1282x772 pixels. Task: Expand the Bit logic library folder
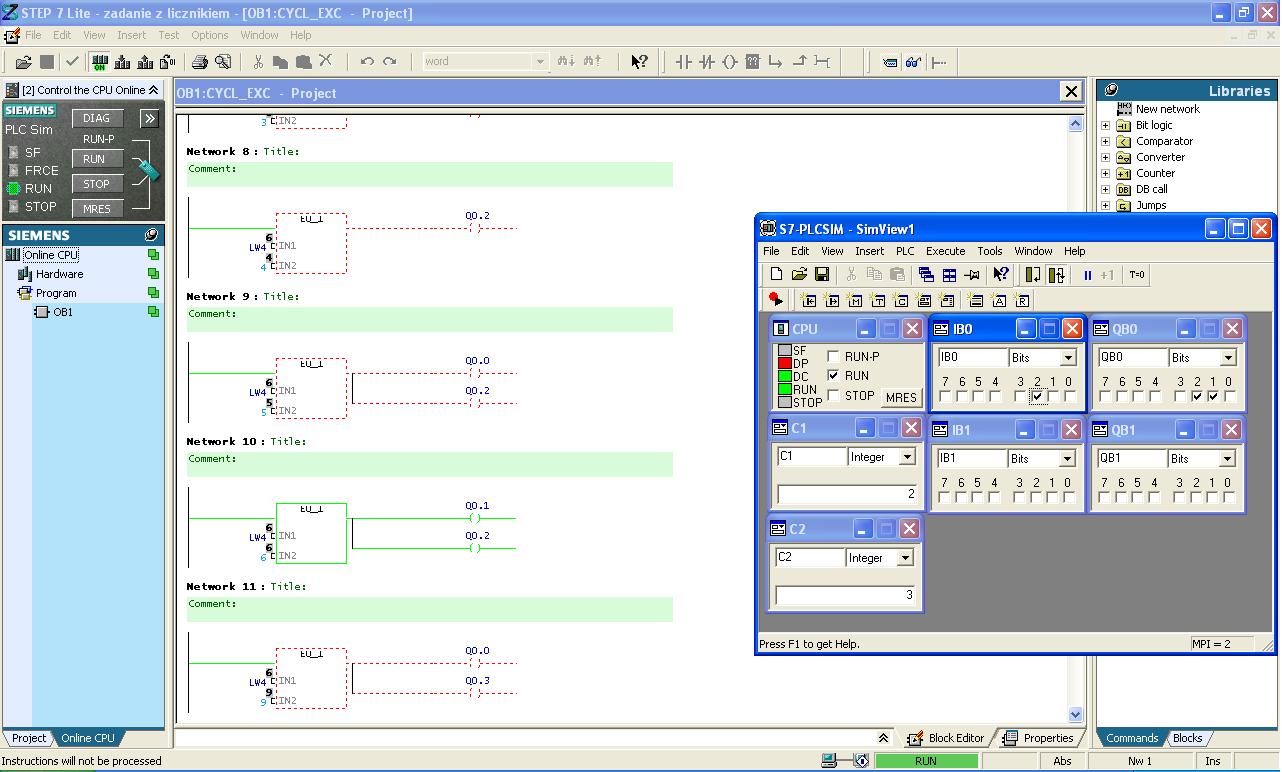tap(1105, 125)
